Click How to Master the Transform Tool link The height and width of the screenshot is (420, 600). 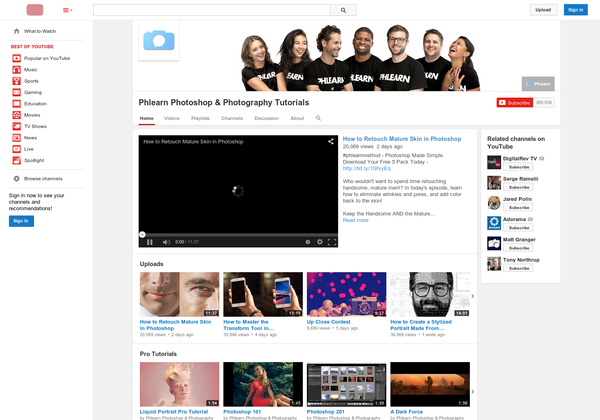tap(249, 325)
